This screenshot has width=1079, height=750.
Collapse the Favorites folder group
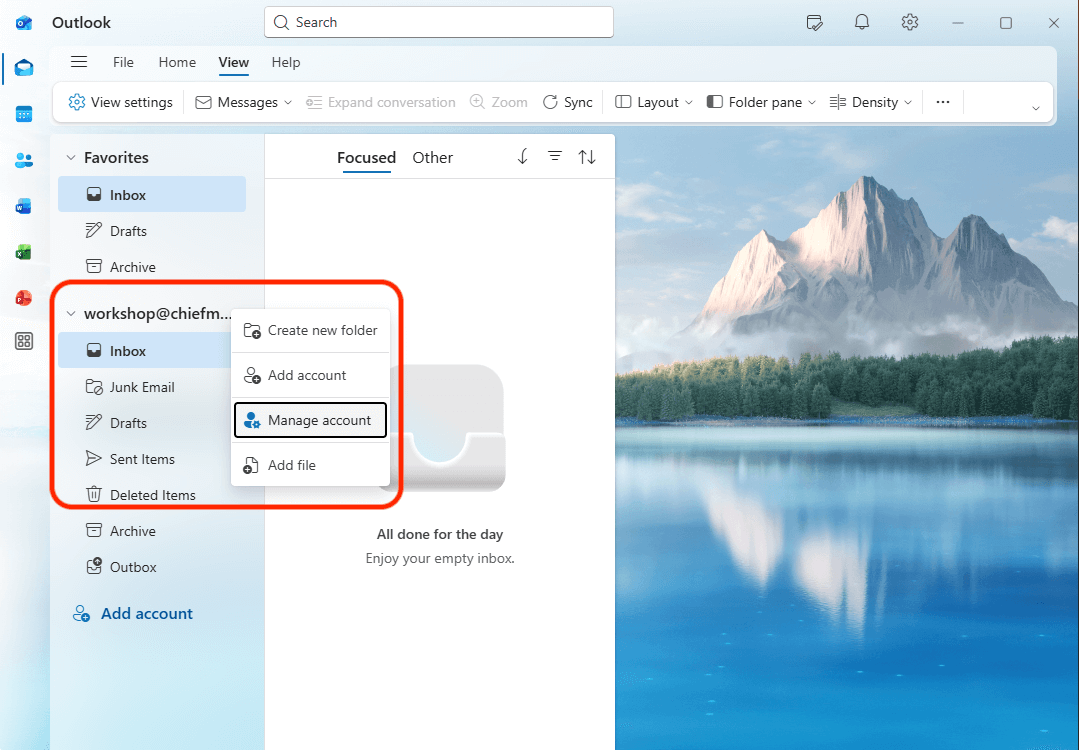[x=71, y=158]
